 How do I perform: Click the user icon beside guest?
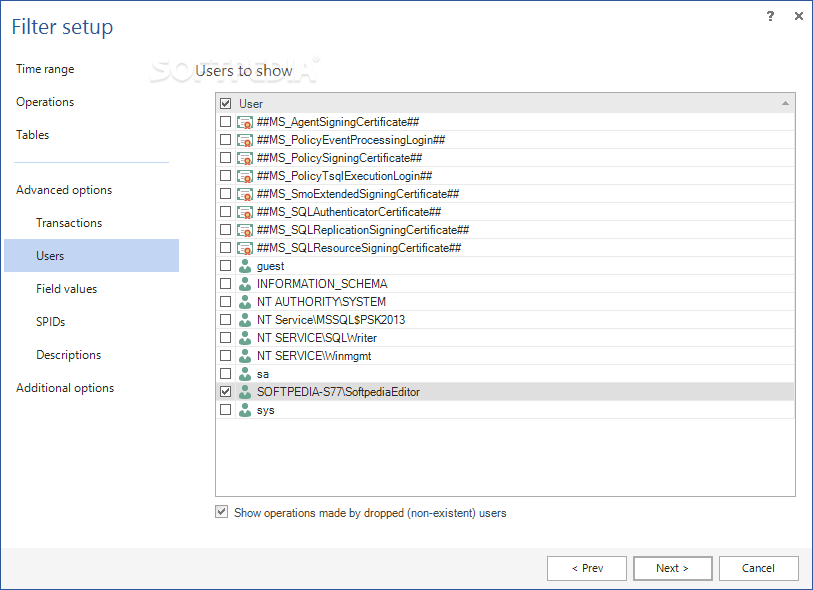(x=245, y=266)
